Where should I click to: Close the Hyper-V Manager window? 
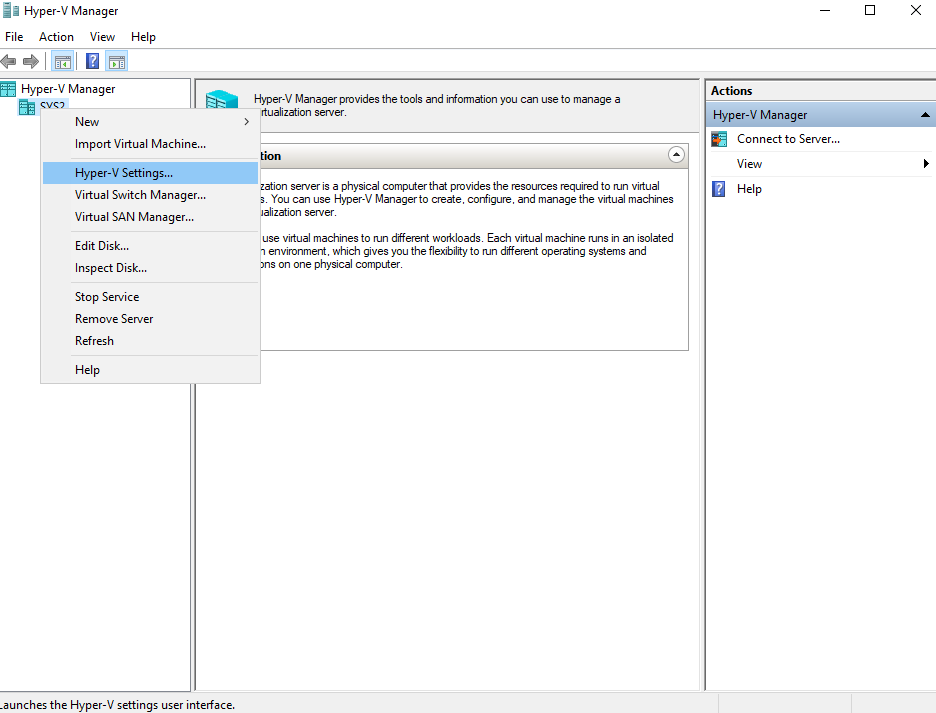[x=916, y=11]
